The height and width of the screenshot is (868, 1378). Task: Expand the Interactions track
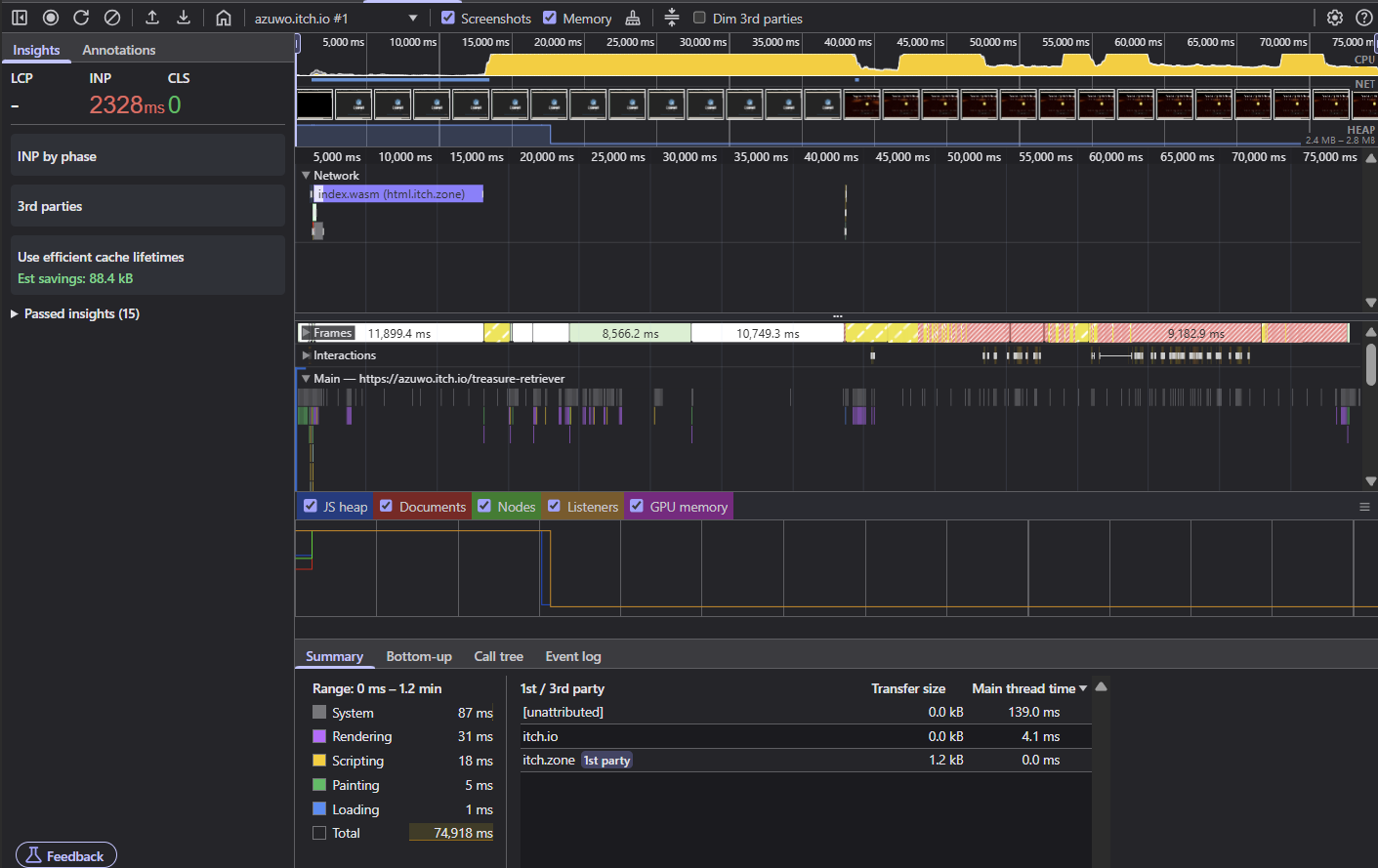click(307, 355)
